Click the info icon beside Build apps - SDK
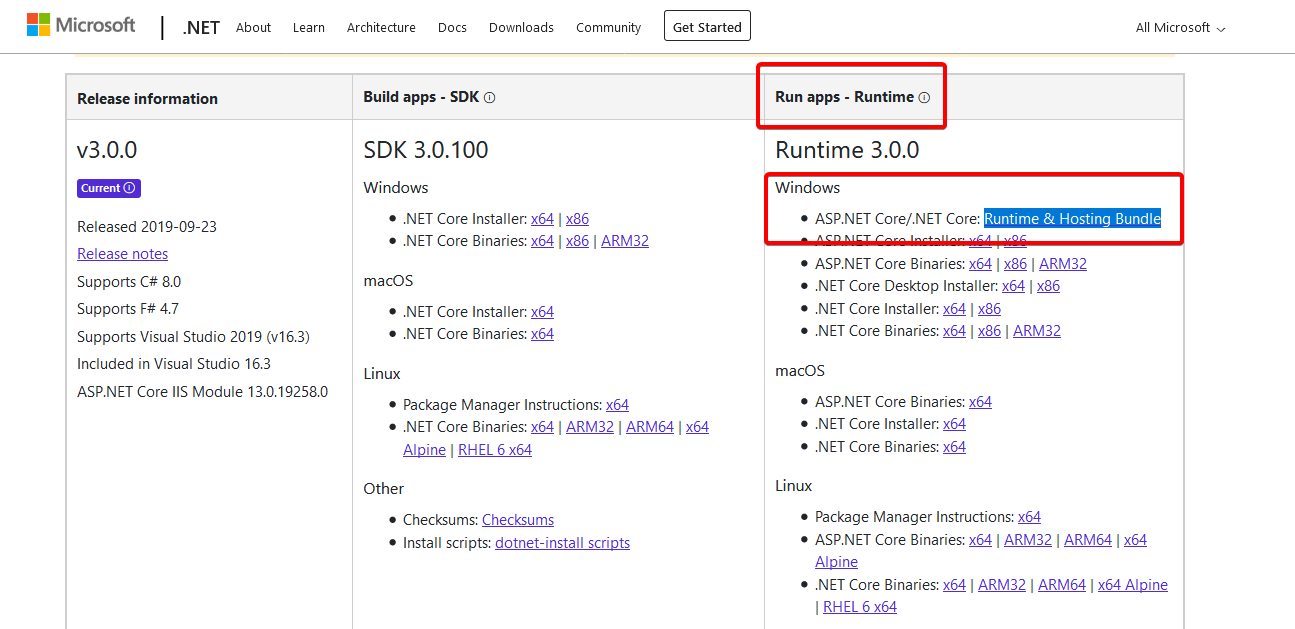Image resolution: width=1295 pixels, height=629 pixels. [x=490, y=98]
